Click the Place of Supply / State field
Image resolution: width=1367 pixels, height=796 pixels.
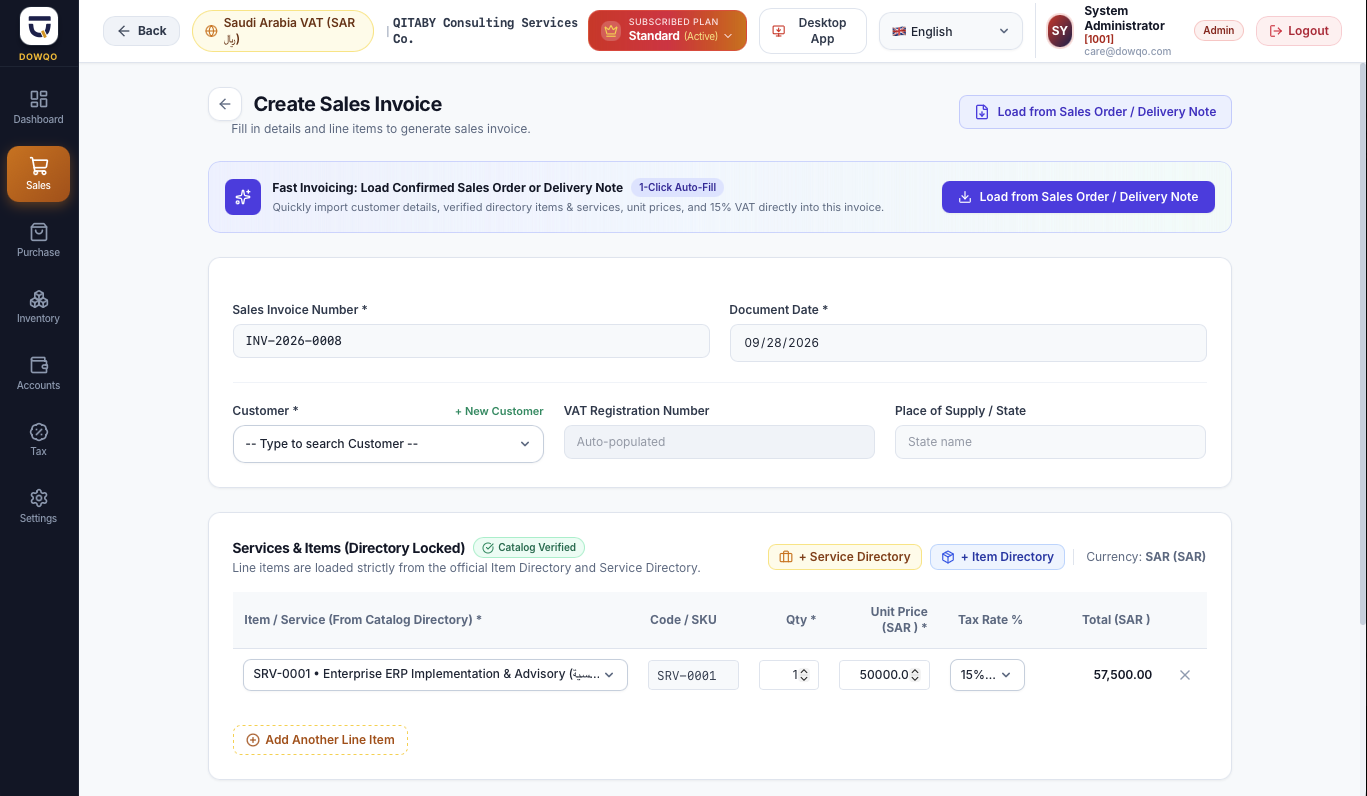click(x=1050, y=442)
